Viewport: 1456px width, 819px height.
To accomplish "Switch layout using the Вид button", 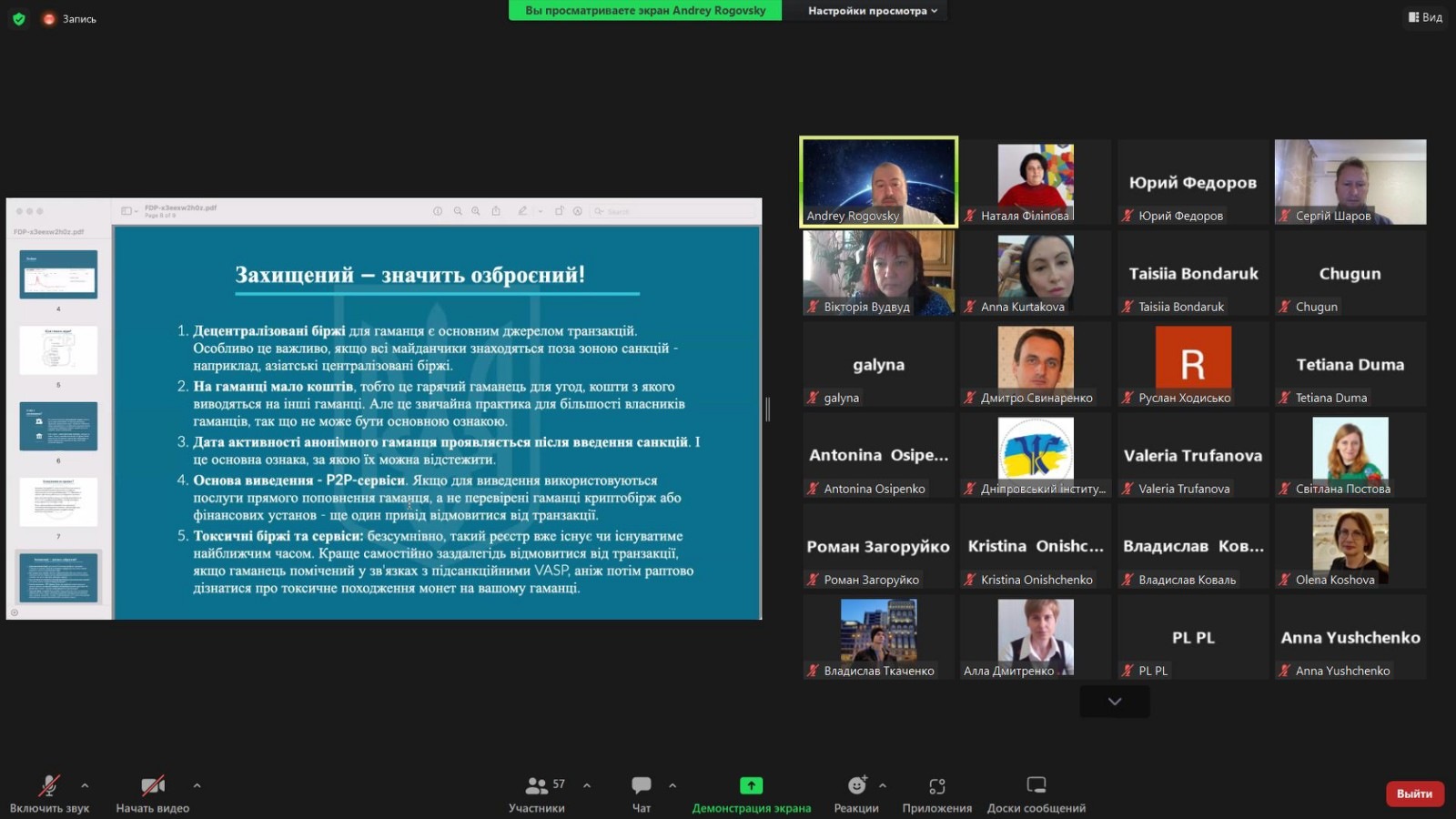I will [1425, 16].
